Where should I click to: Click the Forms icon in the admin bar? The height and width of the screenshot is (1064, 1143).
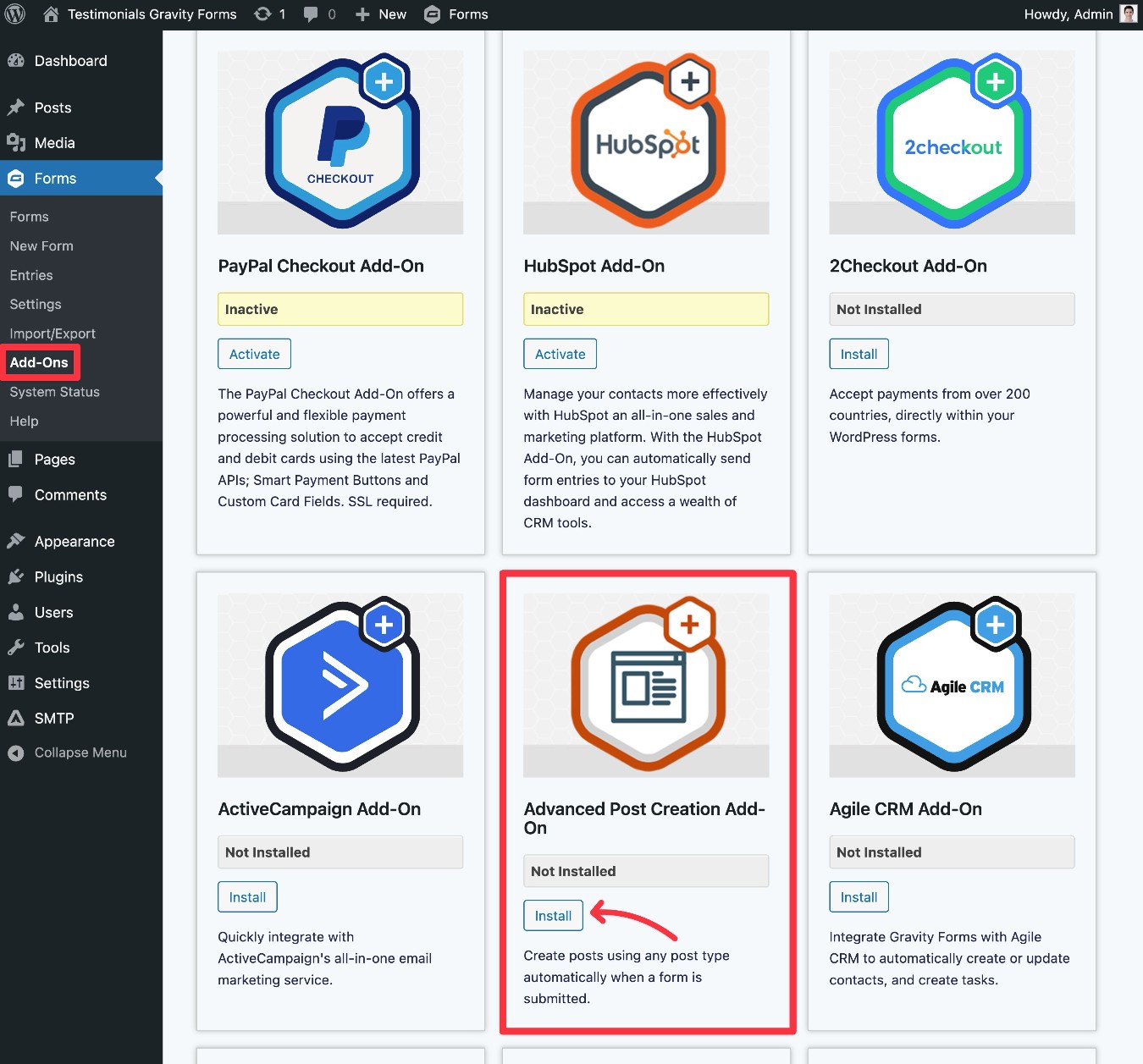pyautogui.click(x=433, y=14)
